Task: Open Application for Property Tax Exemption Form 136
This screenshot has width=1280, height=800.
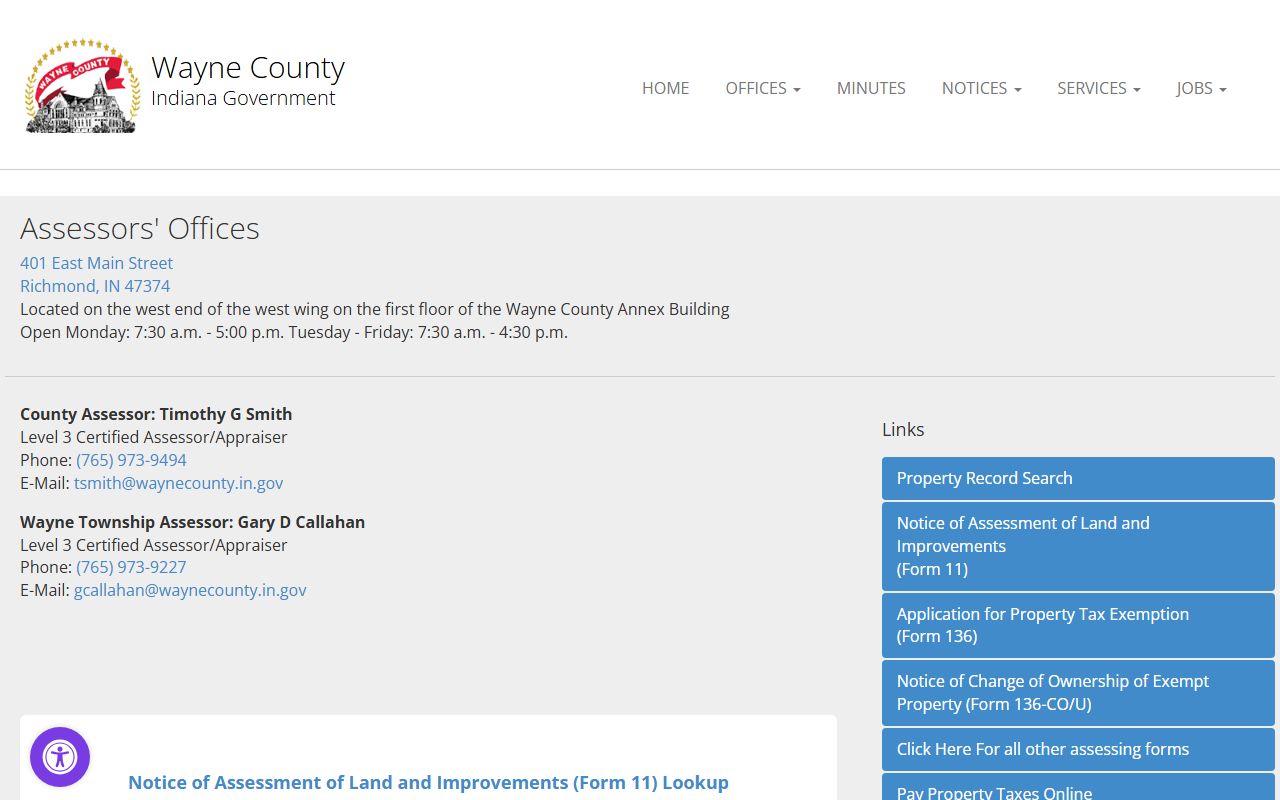Action: (x=1078, y=625)
